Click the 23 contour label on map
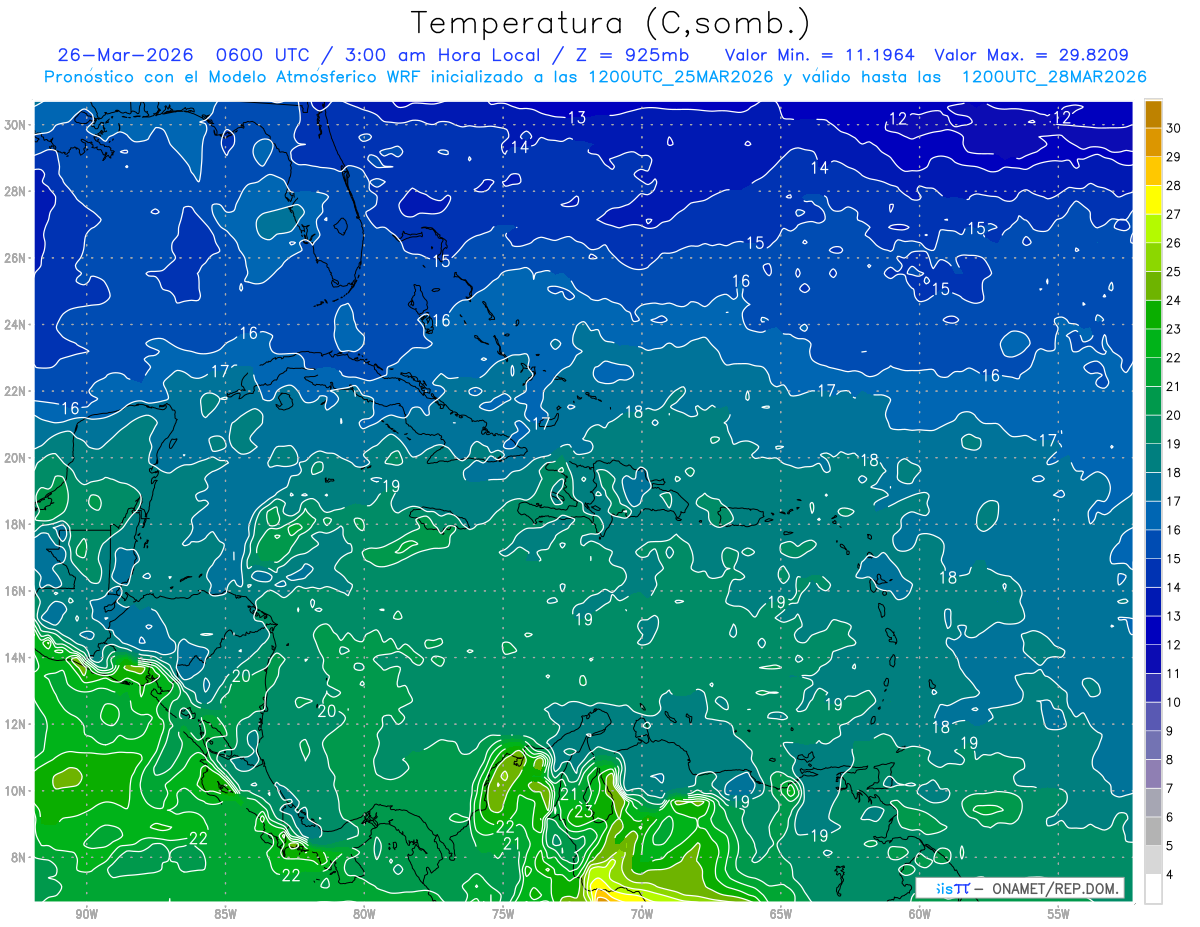This screenshot has width=1200, height=927. pyautogui.click(x=584, y=811)
